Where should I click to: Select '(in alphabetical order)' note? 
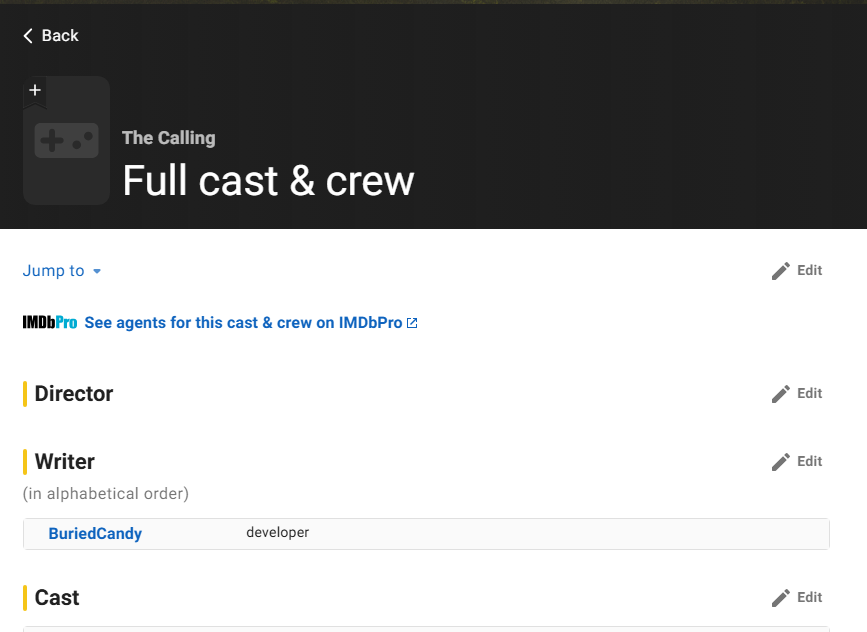click(x=106, y=493)
